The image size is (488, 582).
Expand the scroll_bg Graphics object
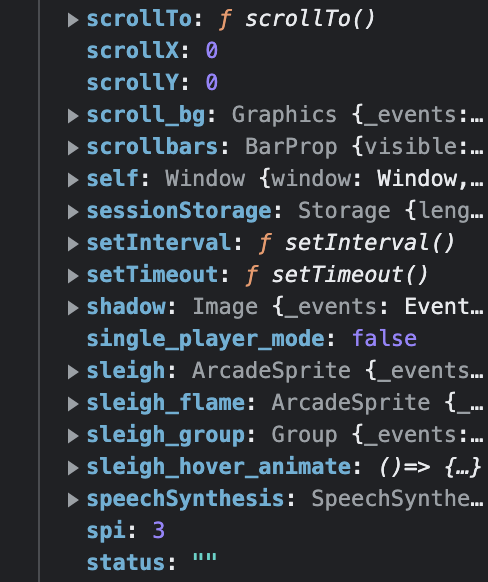[x=73, y=116]
